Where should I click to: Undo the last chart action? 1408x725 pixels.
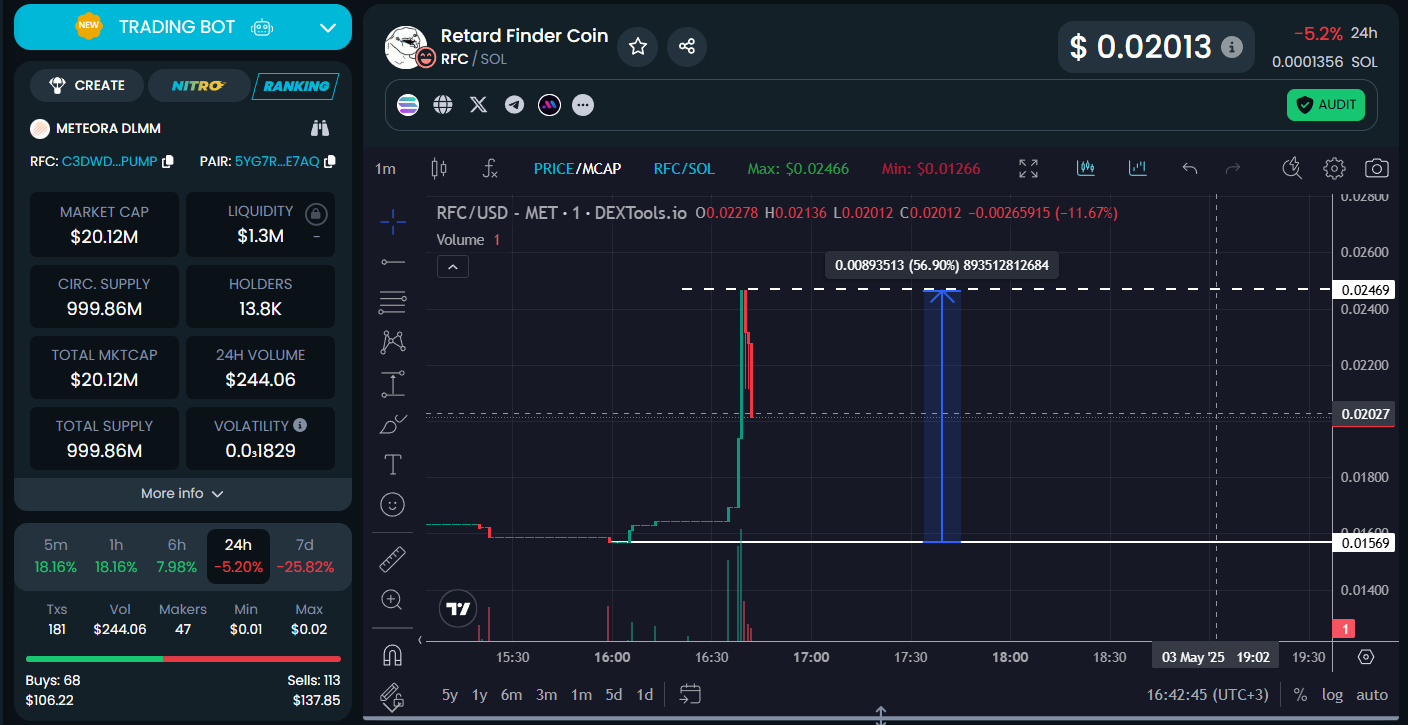pos(1189,168)
